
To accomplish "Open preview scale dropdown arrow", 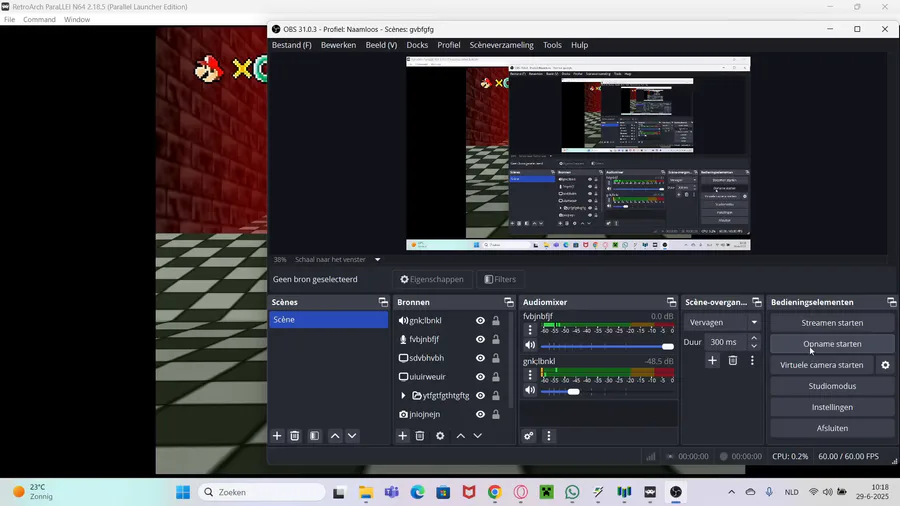I will (x=378, y=259).
